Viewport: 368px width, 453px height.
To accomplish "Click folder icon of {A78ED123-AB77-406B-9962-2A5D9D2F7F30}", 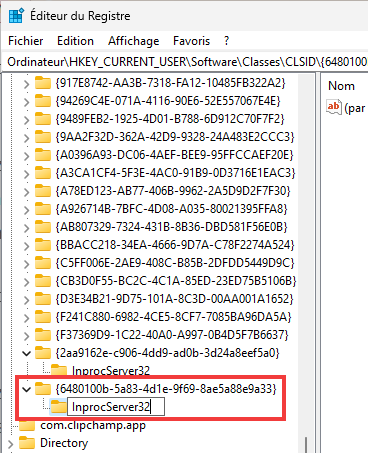I will tap(43, 191).
